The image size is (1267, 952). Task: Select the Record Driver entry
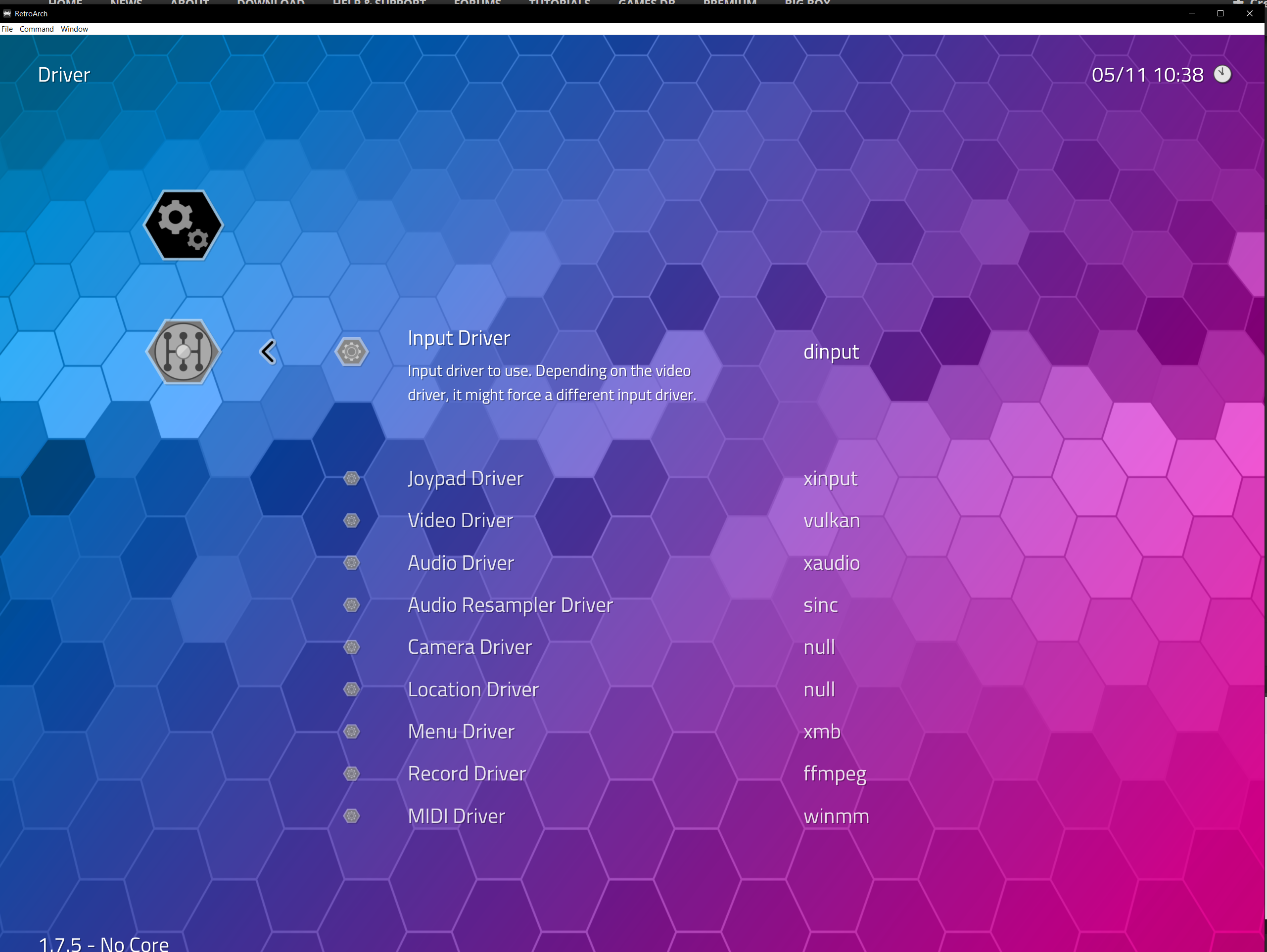point(467,773)
